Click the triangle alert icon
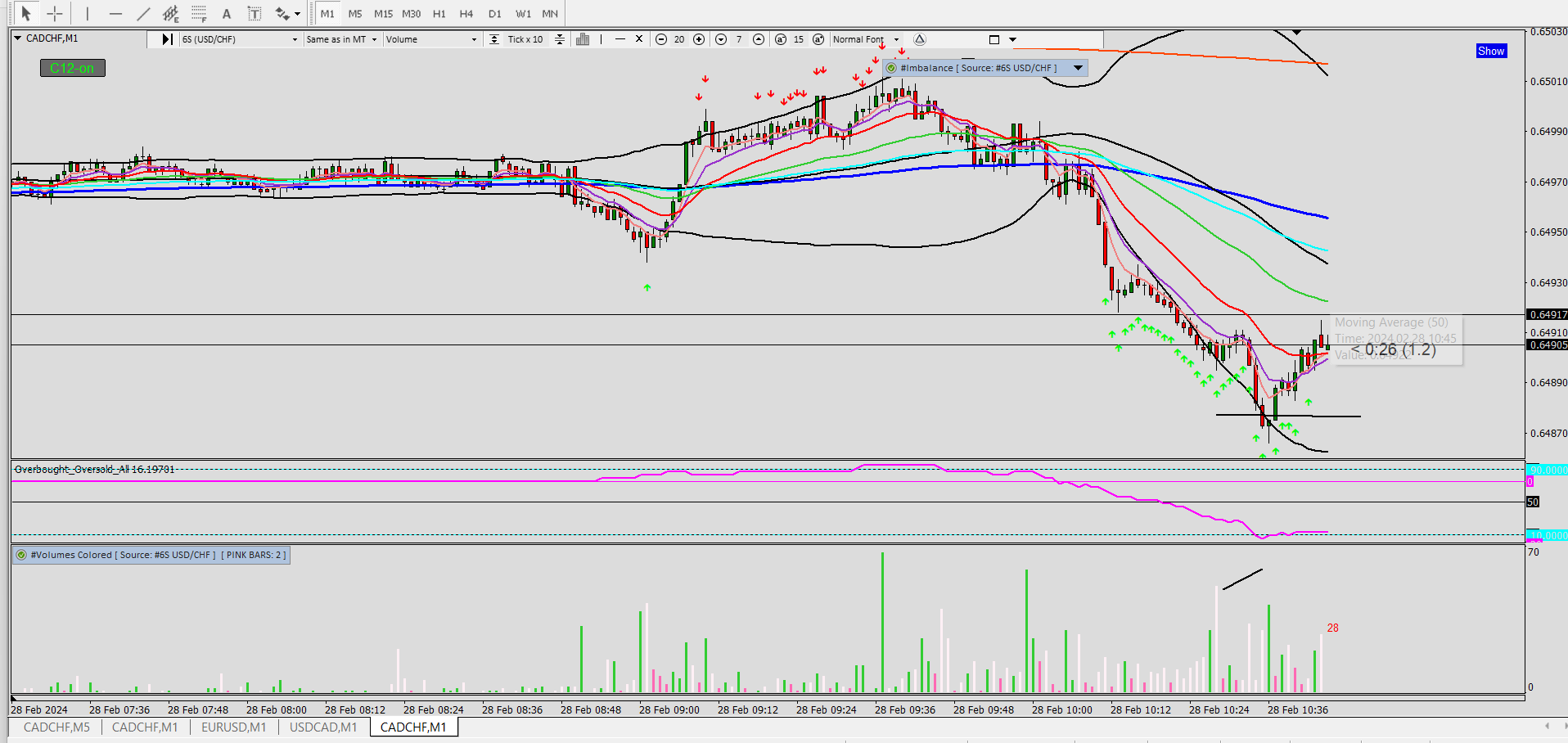This screenshot has height=743, width=1568. point(920,39)
